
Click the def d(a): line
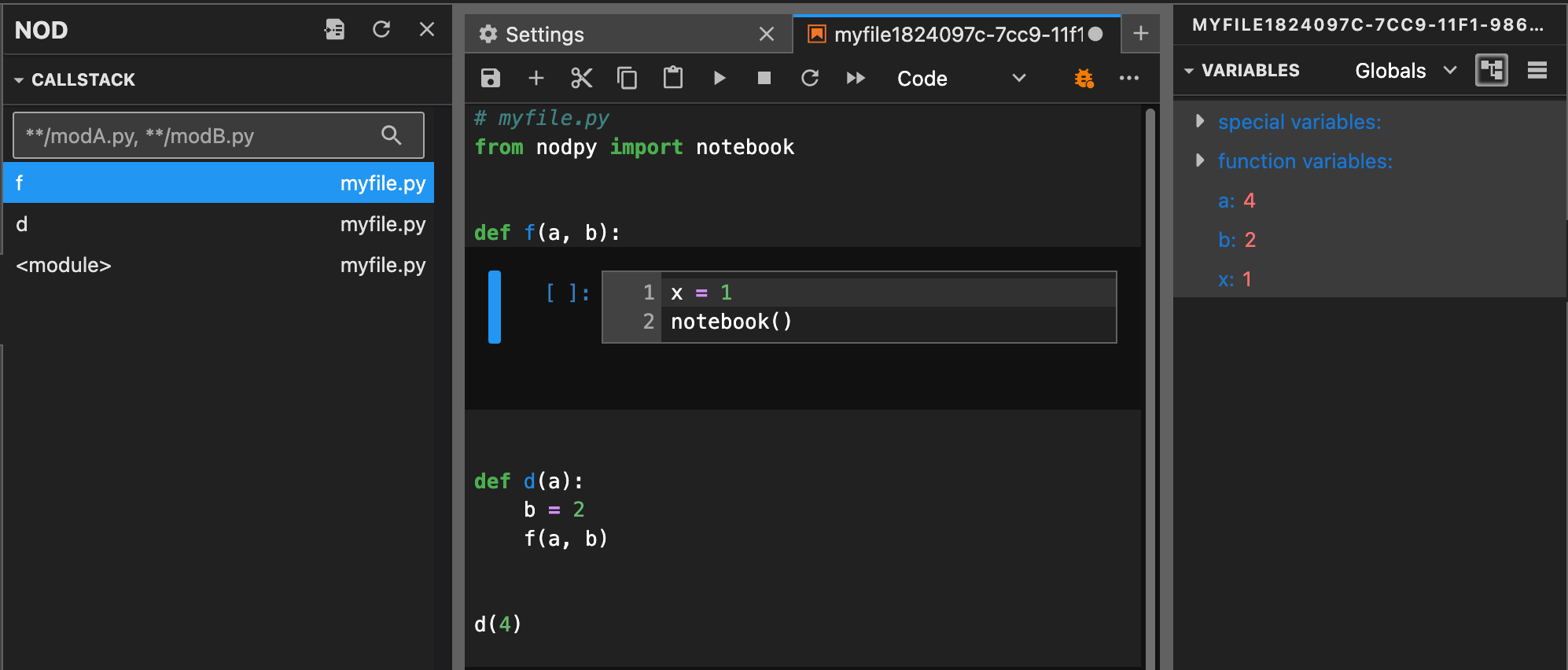click(x=529, y=481)
